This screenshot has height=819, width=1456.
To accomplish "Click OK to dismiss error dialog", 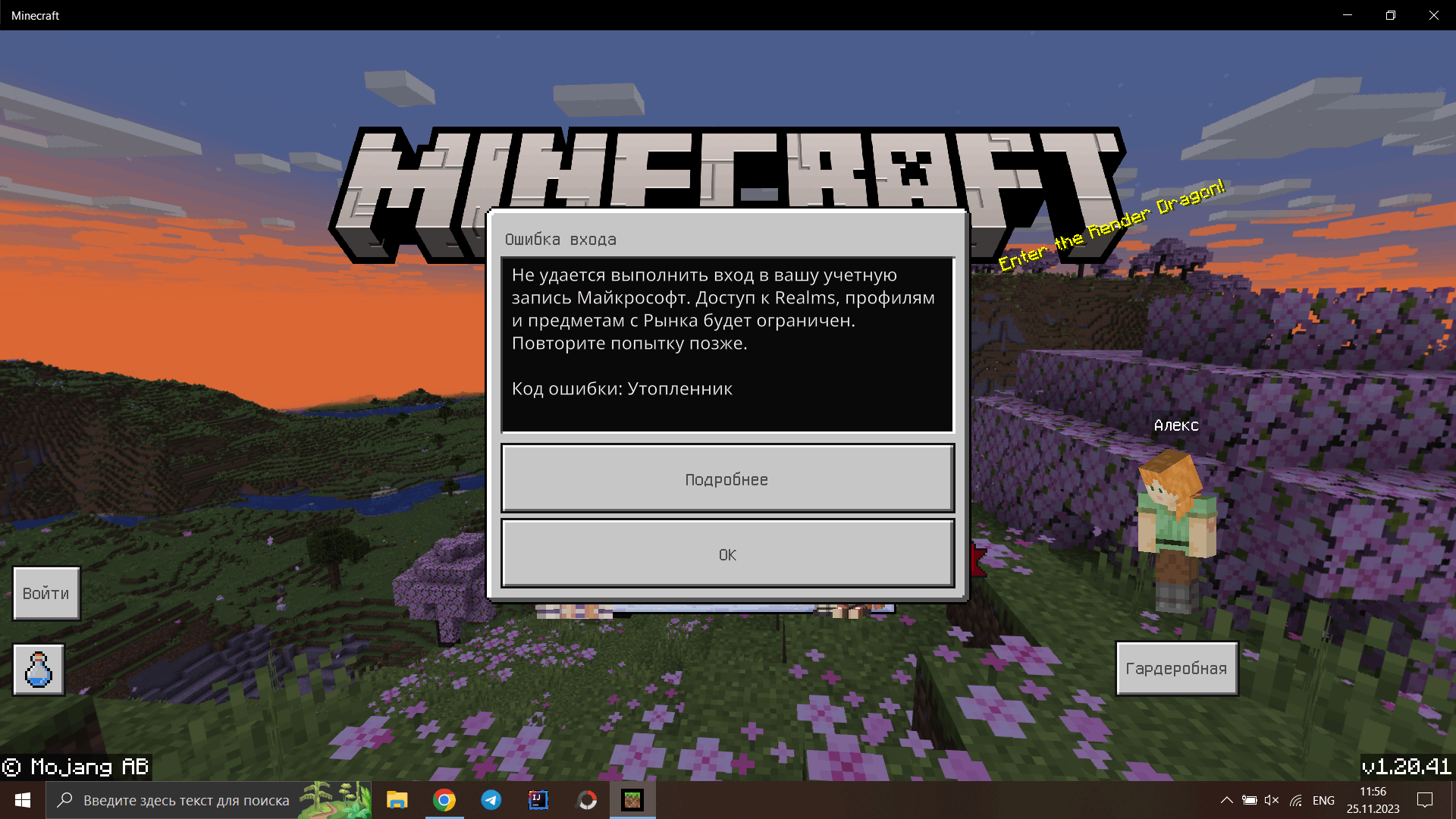I will click(727, 554).
